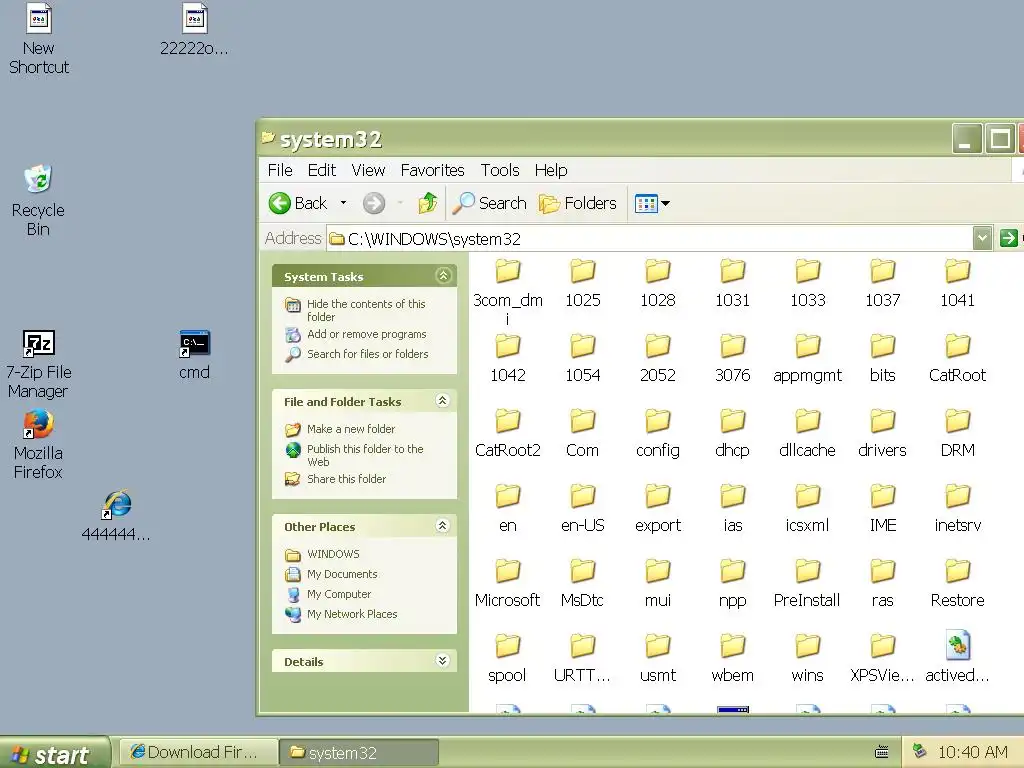Select the actived... file icon
Screen dimensions: 1024x768
click(957, 646)
